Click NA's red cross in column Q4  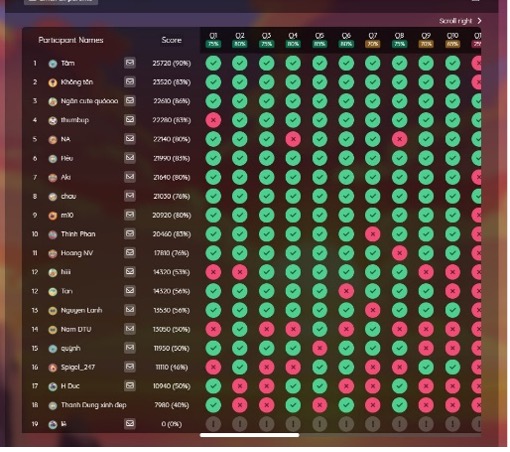(293, 139)
